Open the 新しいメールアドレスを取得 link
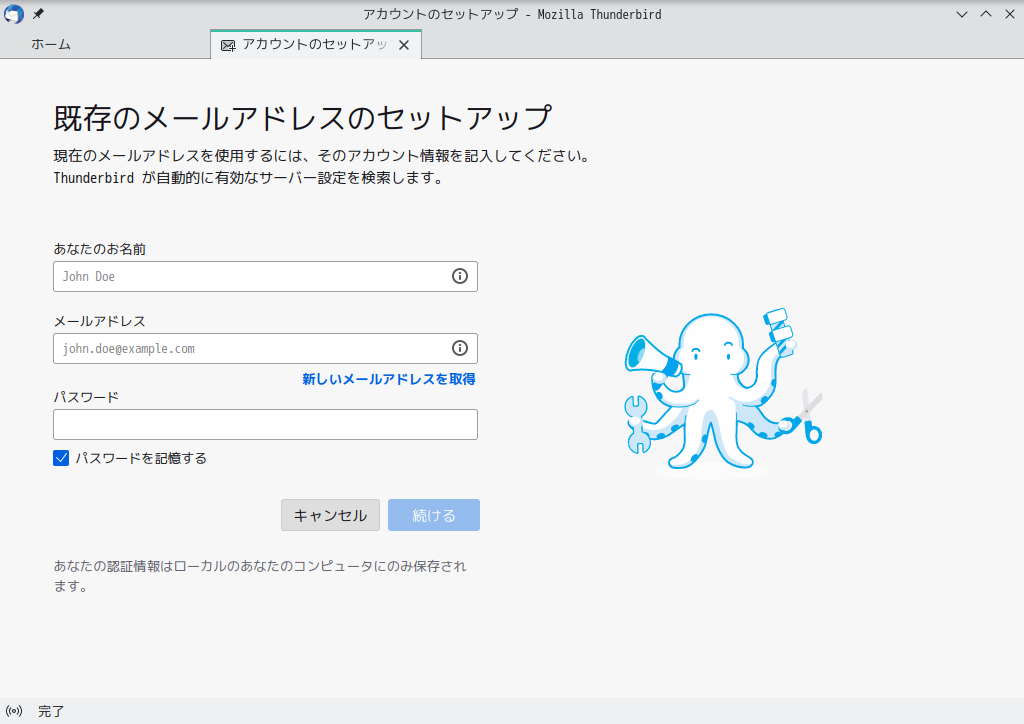The image size is (1024, 724). coord(389,379)
